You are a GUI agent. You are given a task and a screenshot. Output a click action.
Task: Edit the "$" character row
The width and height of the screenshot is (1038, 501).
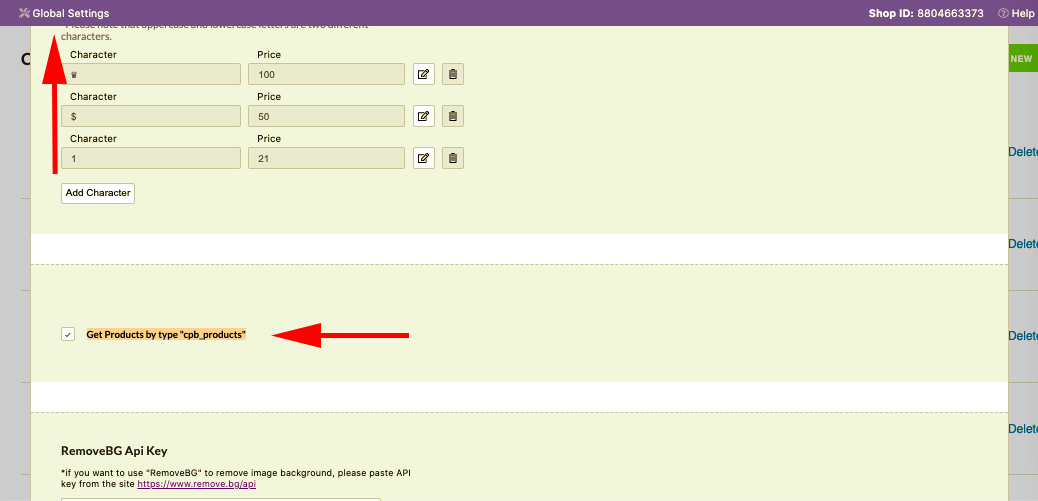coord(424,116)
